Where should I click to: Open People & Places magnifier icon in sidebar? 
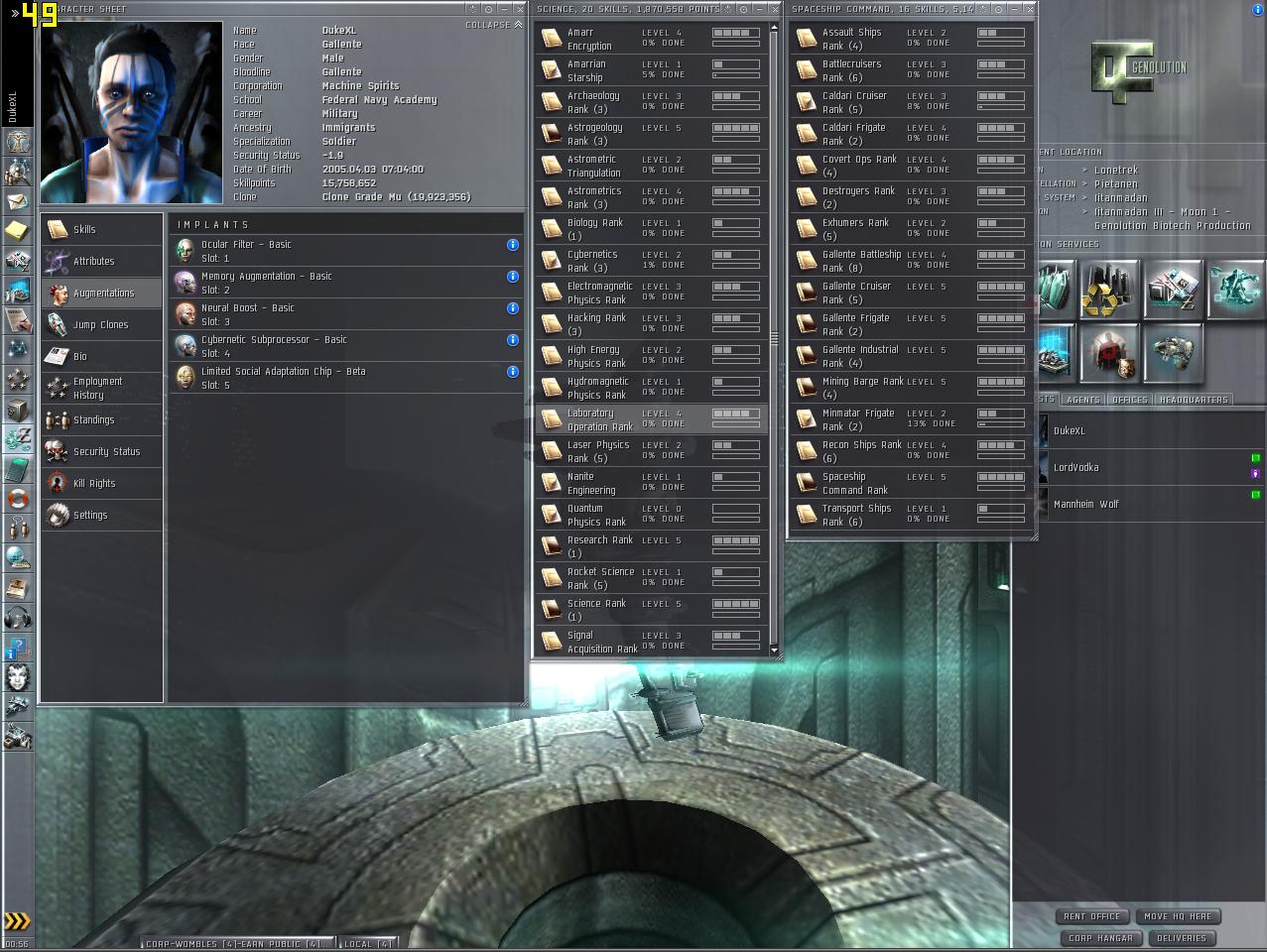tap(18, 173)
